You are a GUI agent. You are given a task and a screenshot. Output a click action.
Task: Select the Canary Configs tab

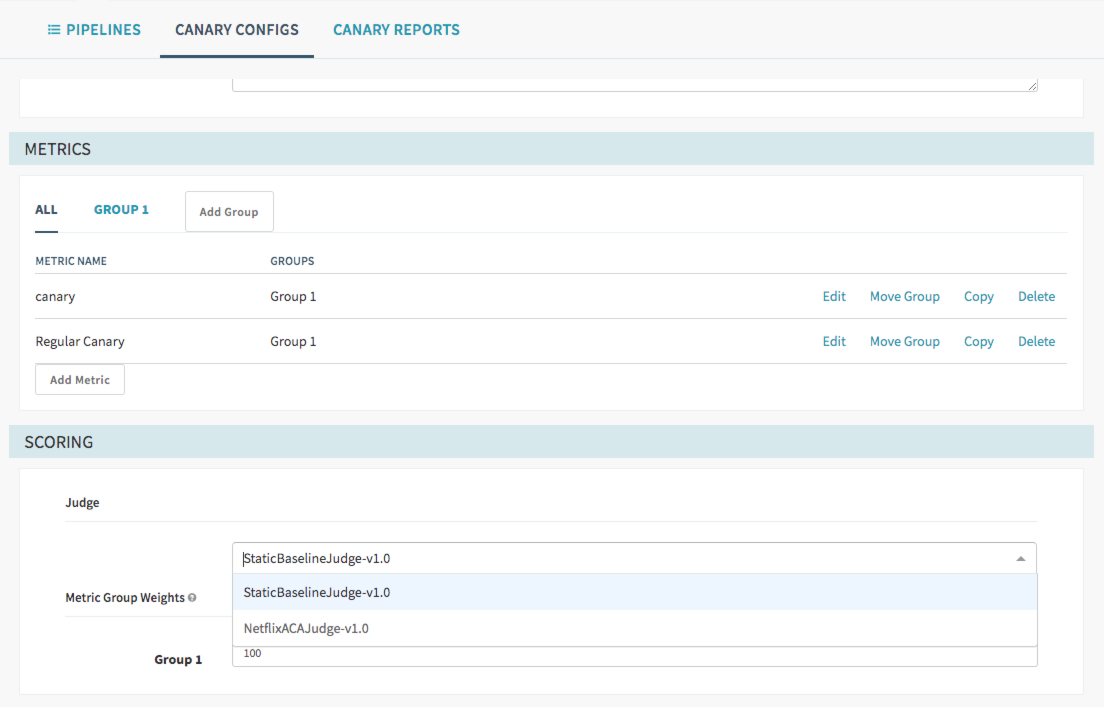click(236, 30)
